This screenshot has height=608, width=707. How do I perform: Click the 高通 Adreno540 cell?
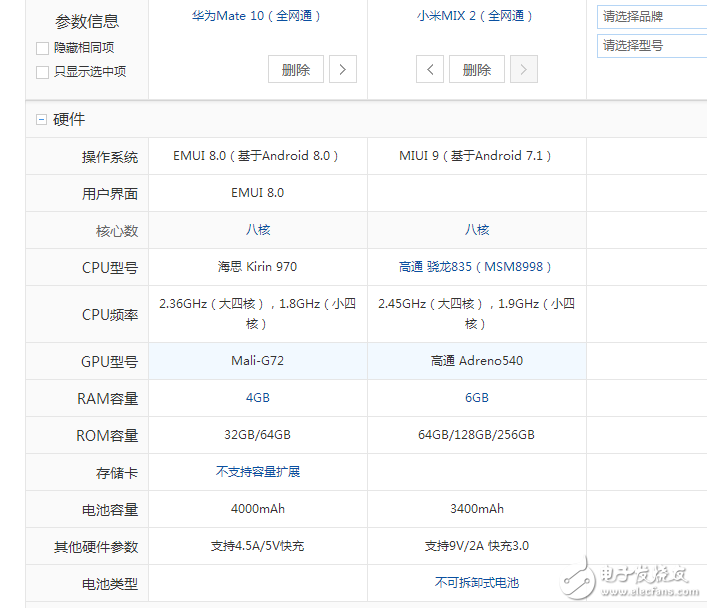[x=477, y=360]
